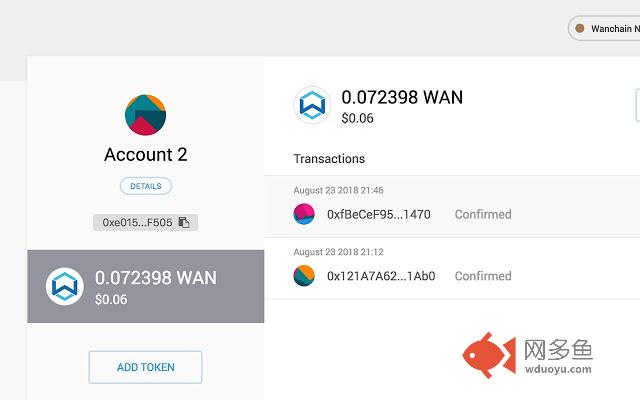Click the Wanchain logo beside main balance
The width and height of the screenshot is (640, 400).
[x=312, y=105]
